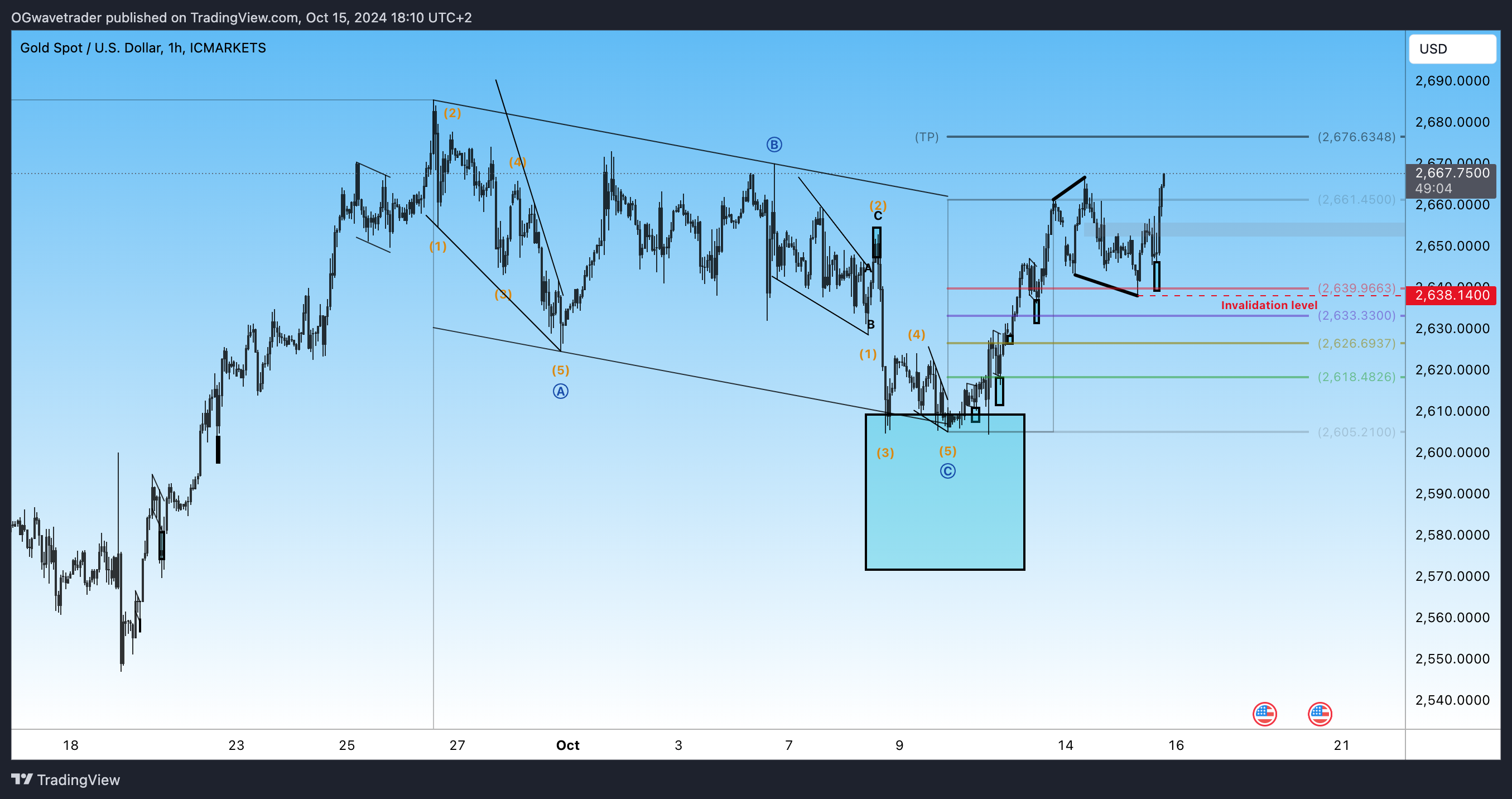Click the 2,540.0000 price scale label
The width and height of the screenshot is (1512, 799).
(1452, 700)
